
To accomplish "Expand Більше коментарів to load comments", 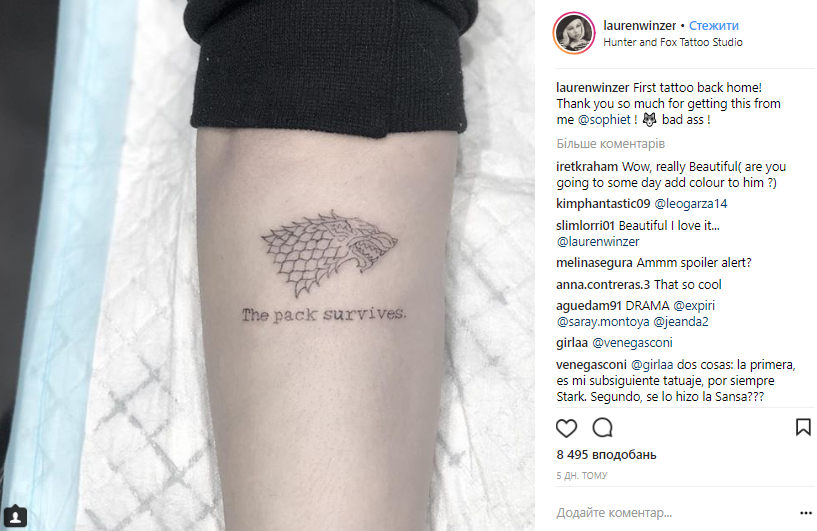I will pyautogui.click(x=610, y=144).
